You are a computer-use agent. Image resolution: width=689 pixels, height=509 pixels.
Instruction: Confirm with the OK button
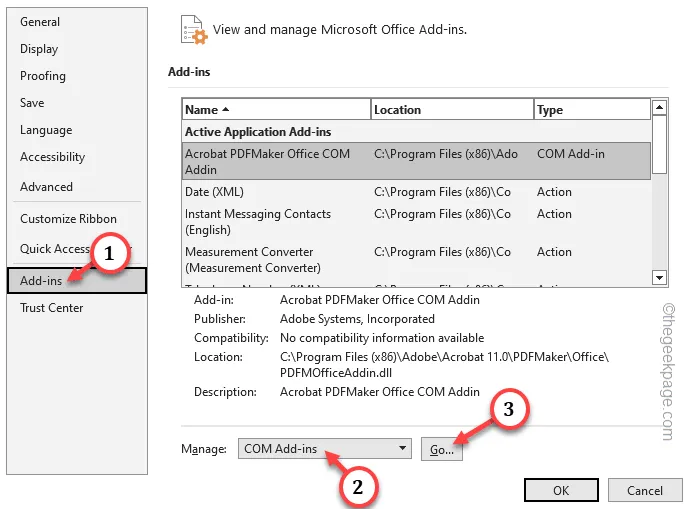tap(561, 490)
